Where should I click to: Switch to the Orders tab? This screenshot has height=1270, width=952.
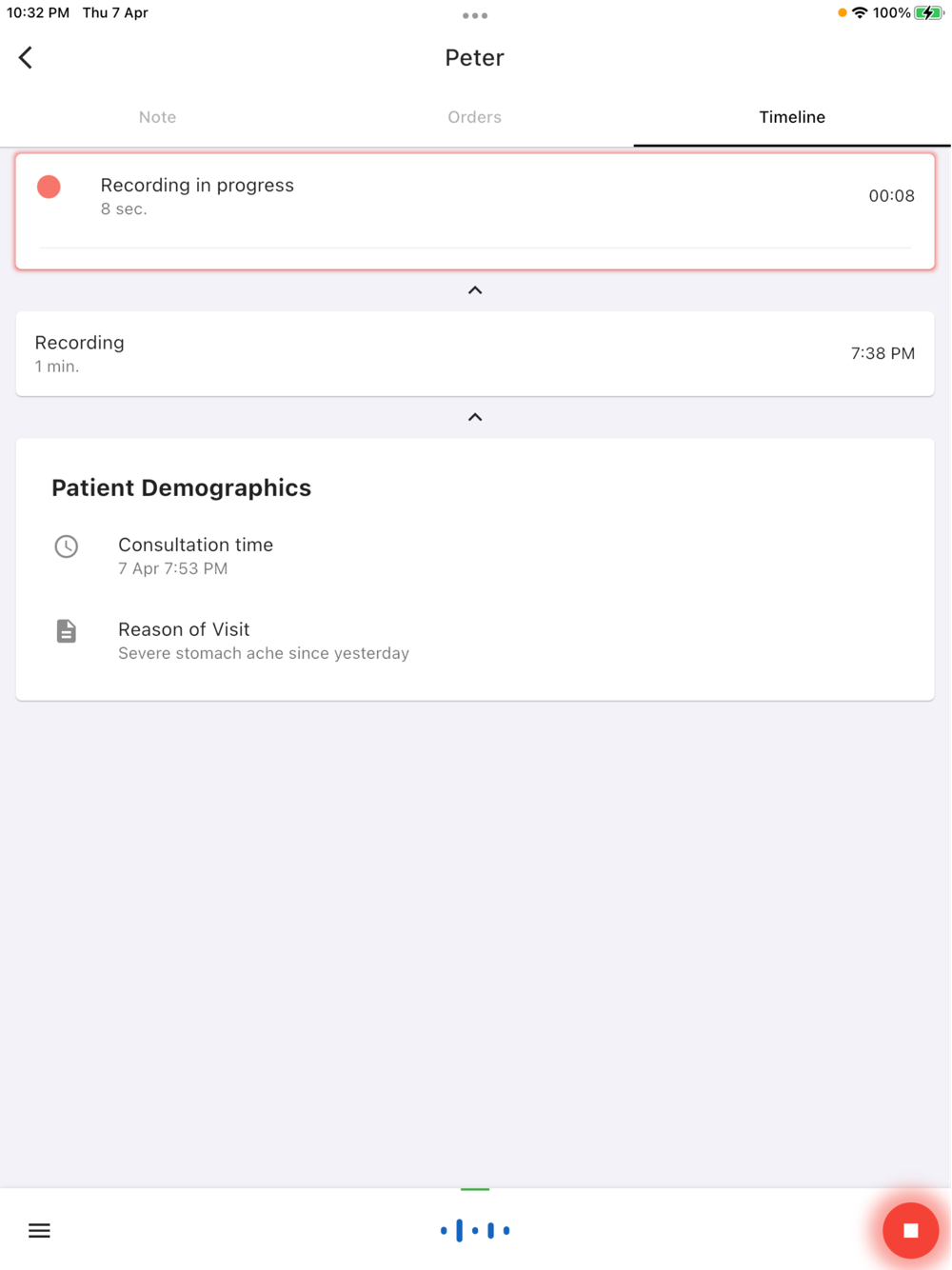point(474,117)
